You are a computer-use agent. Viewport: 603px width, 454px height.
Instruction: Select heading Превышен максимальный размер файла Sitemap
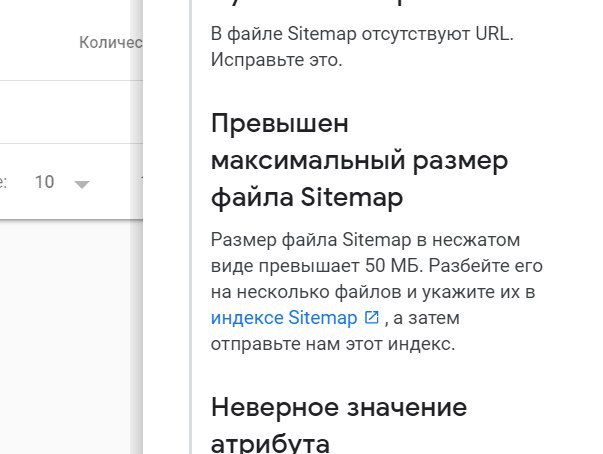tap(360, 161)
